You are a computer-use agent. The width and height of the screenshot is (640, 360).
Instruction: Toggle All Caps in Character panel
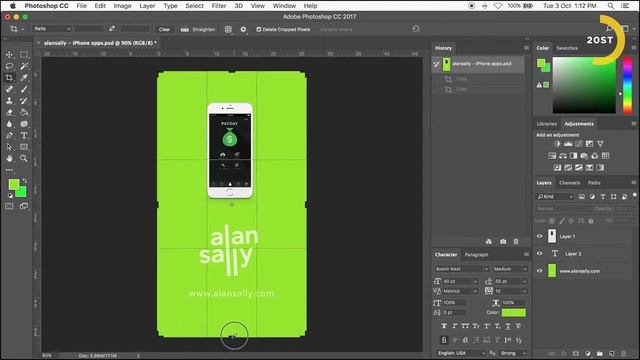(465, 326)
